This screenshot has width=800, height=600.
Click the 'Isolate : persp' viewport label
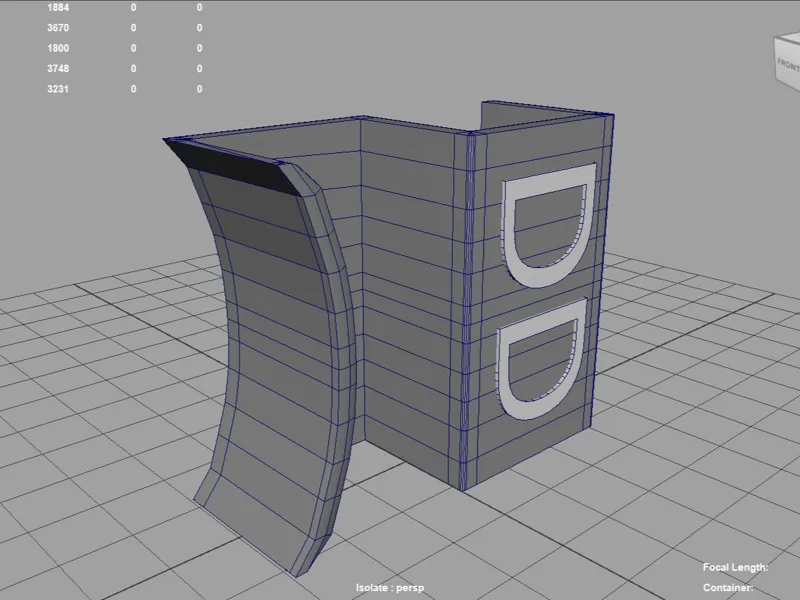390,588
